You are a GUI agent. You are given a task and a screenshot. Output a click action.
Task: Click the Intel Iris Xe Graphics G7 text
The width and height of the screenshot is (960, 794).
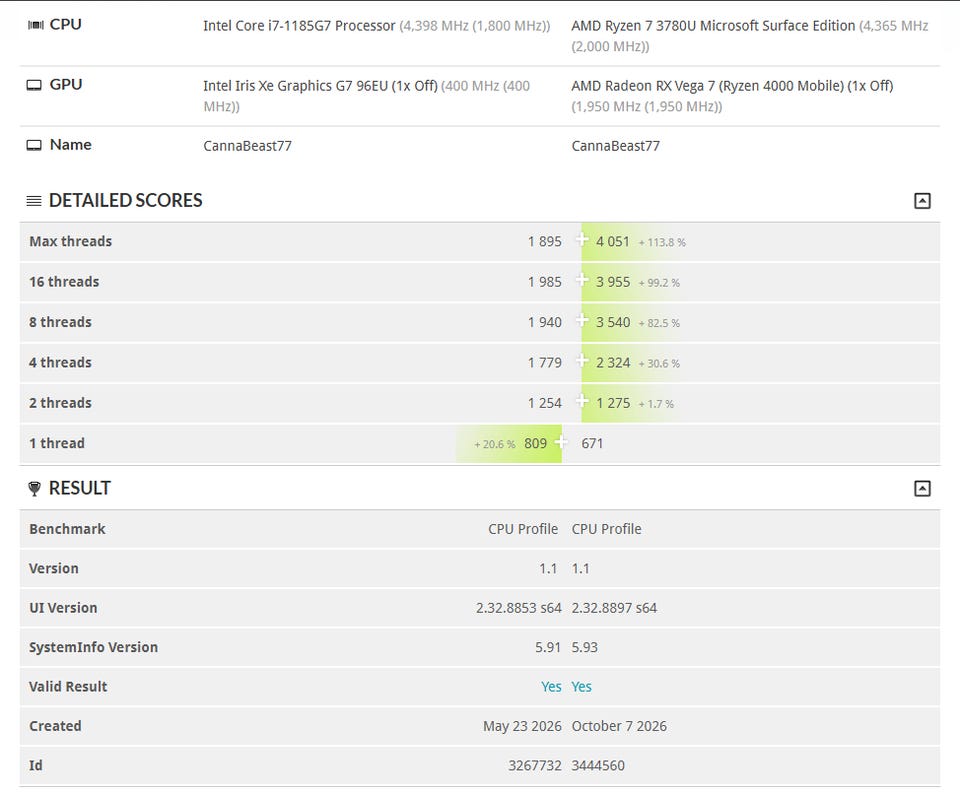tap(320, 86)
